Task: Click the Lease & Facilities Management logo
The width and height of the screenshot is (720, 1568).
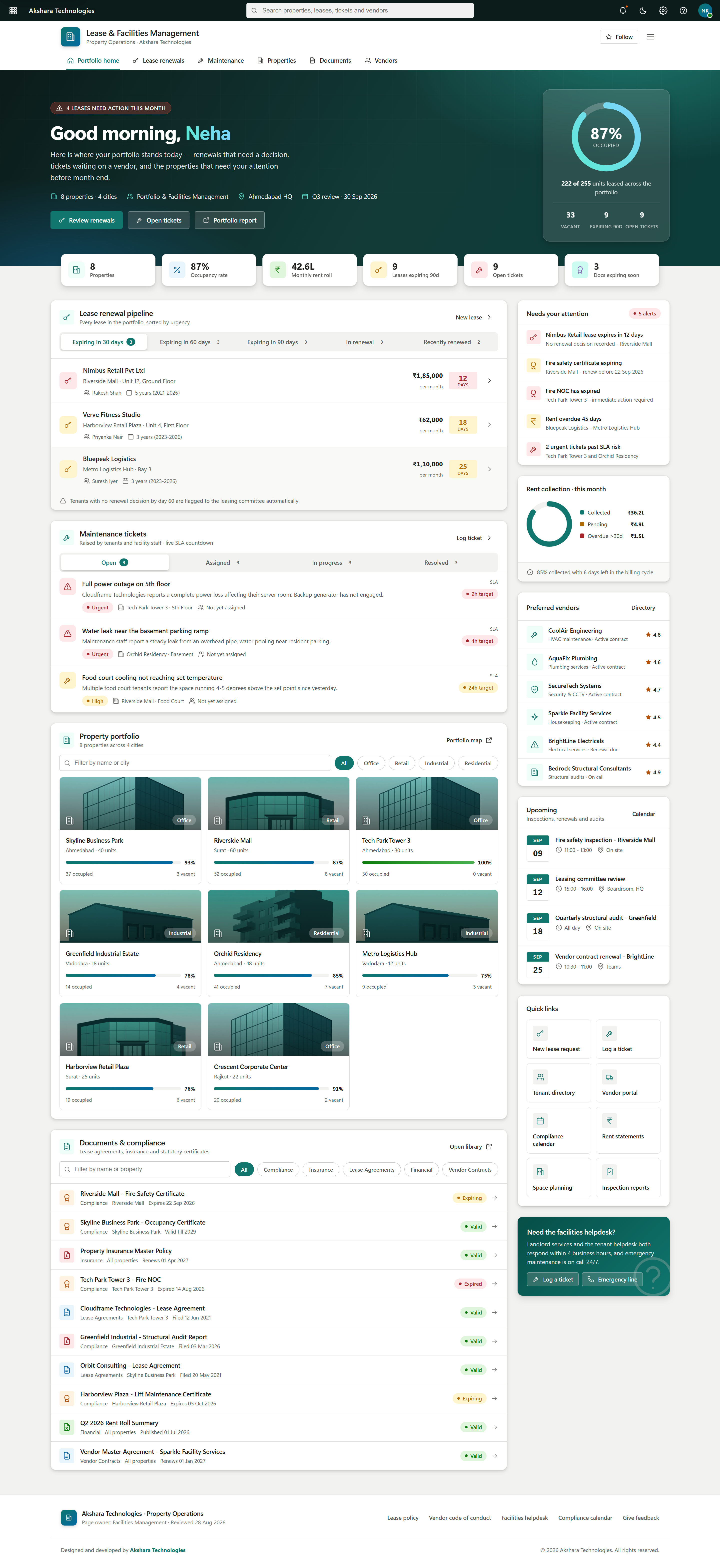Action: point(71,37)
